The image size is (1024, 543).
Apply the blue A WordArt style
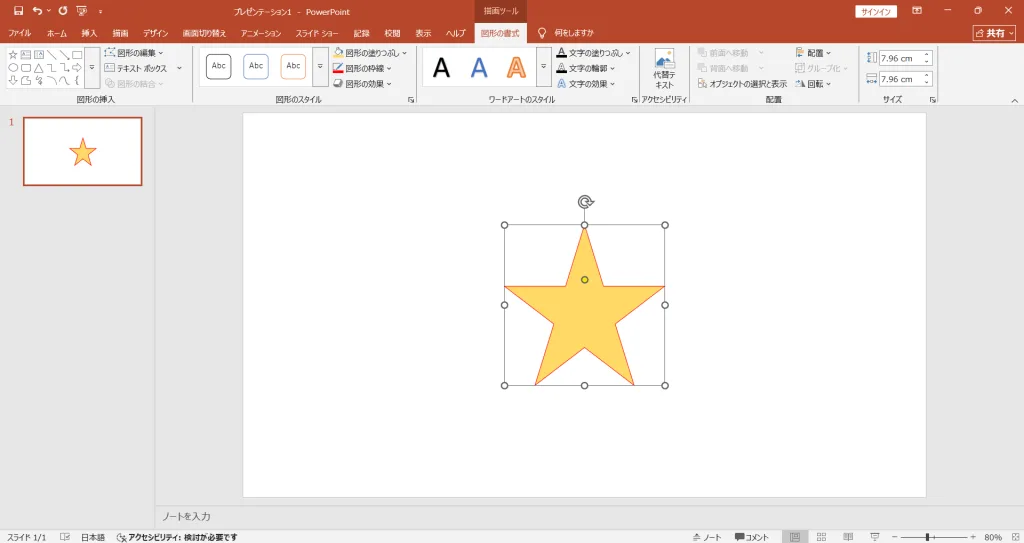[x=479, y=67]
